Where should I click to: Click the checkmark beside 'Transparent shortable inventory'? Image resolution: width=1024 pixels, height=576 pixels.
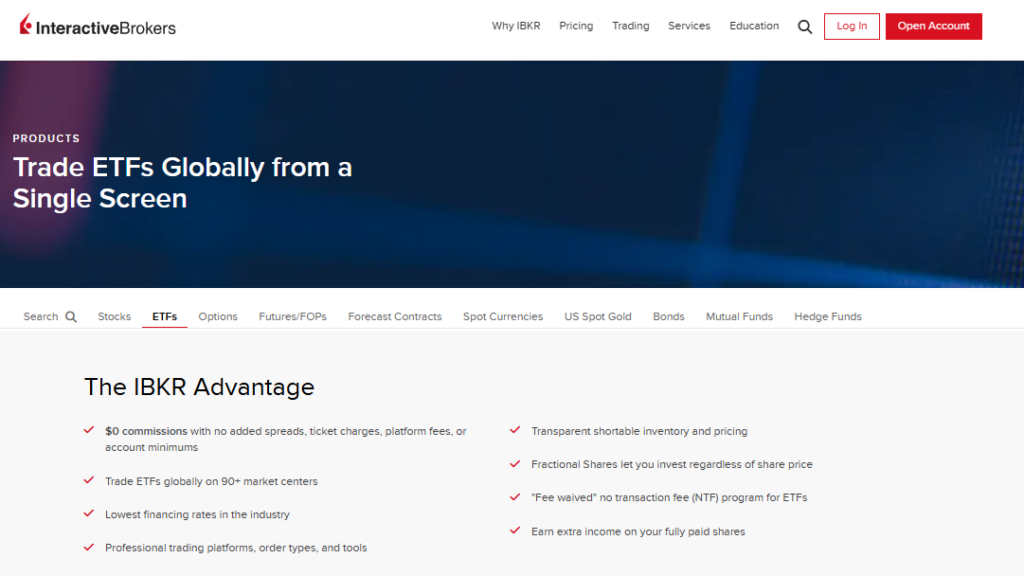coord(515,430)
